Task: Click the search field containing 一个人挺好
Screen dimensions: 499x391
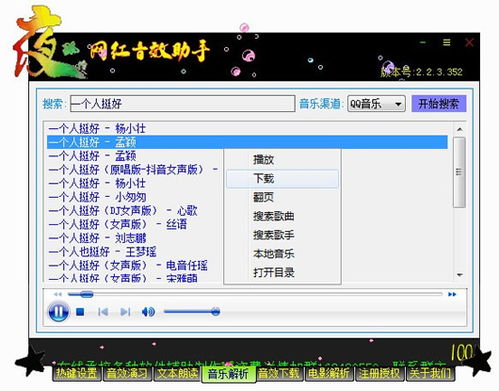Action: click(x=182, y=104)
